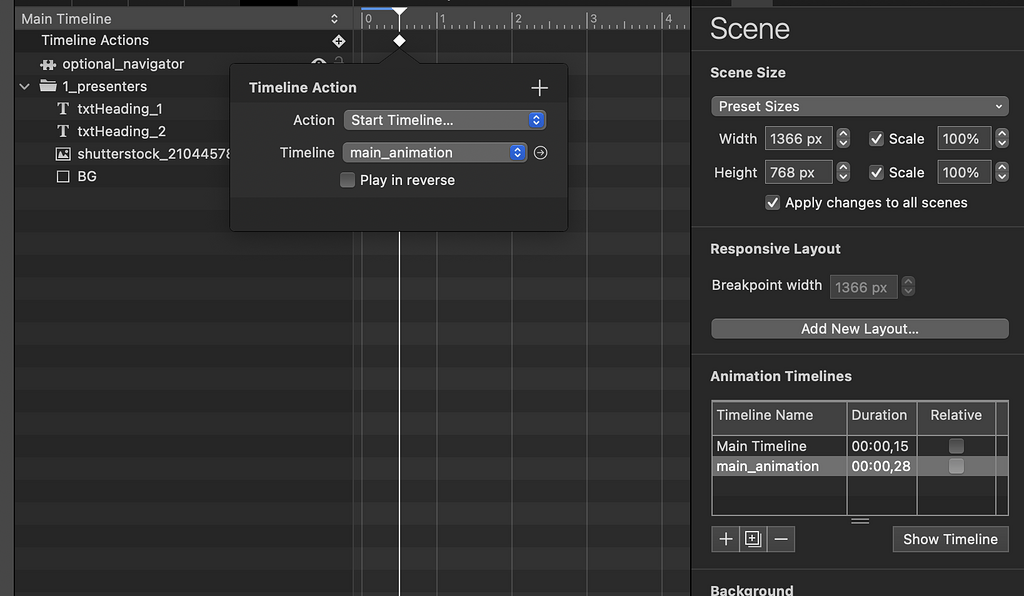Image resolution: width=1024 pixels, height=596 pixels.
Task: Collapse the 1_presenters group
Action: coord(22,86)
